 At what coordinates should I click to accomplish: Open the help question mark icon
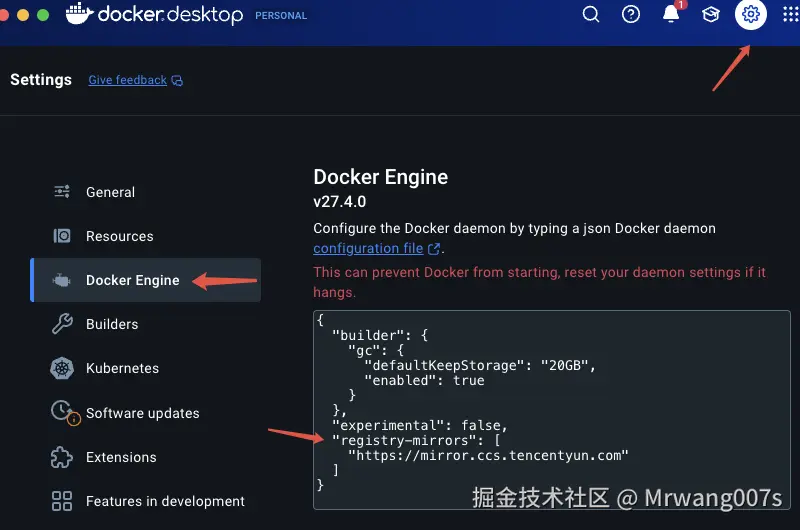pyautogui.click(x=631, y=14)
